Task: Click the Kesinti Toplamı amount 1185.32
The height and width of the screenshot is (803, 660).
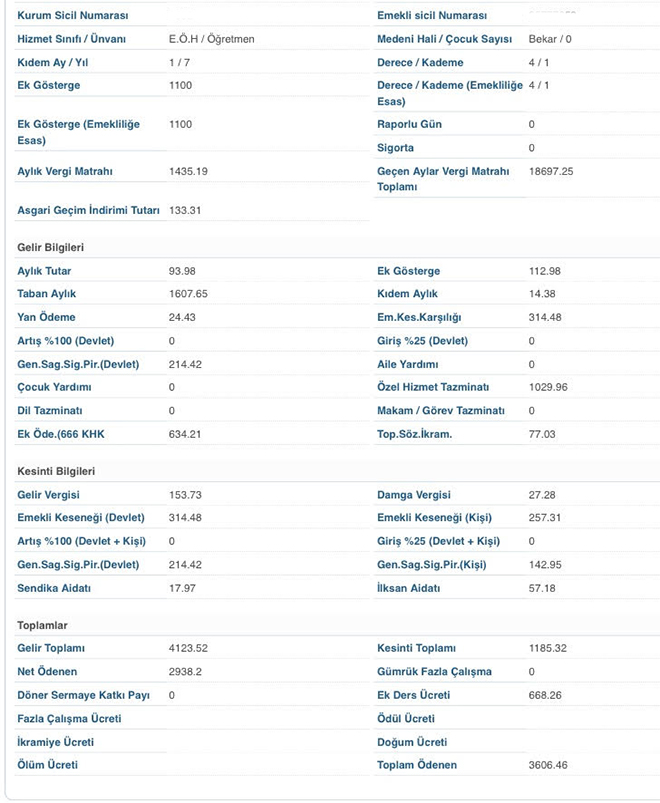Action: (x=547, y=648)
